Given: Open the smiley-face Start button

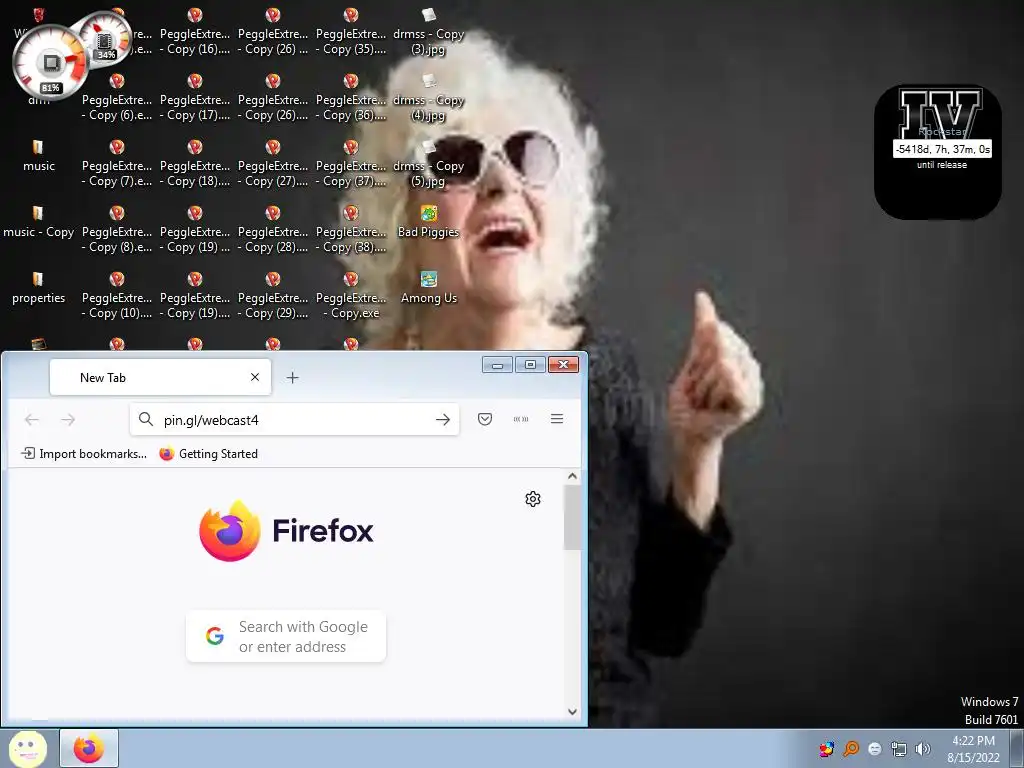Looking at the screenshot, I should 27,749.
